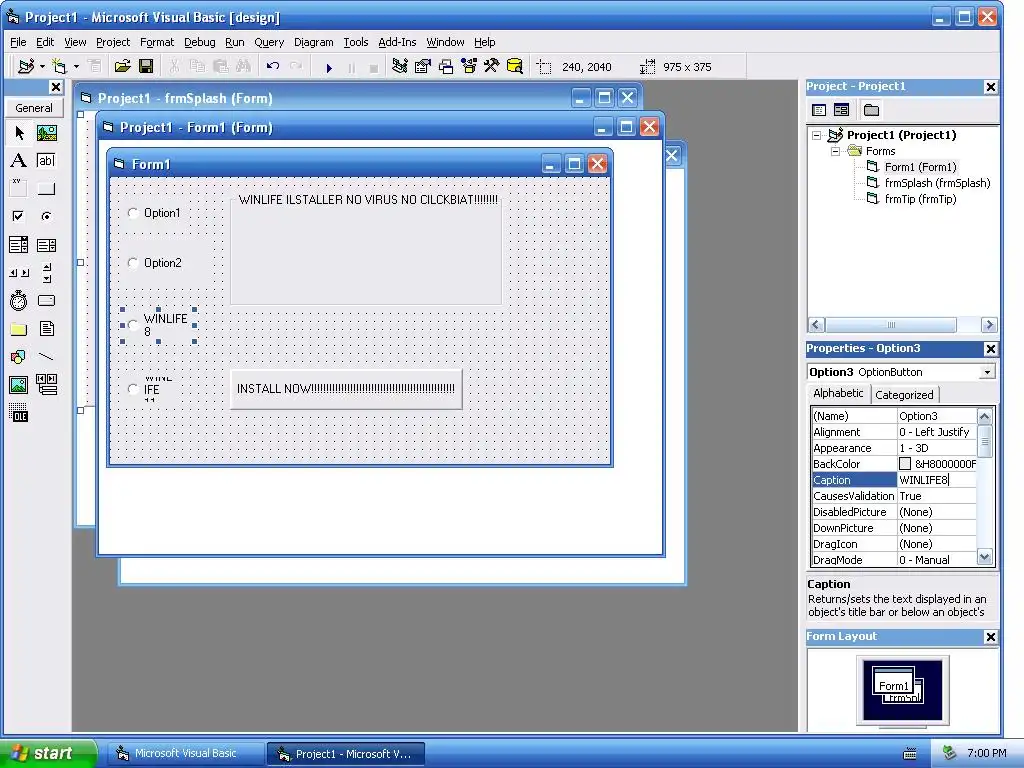
Task: Select the DriveListBox tool
Action: point(46,300)
